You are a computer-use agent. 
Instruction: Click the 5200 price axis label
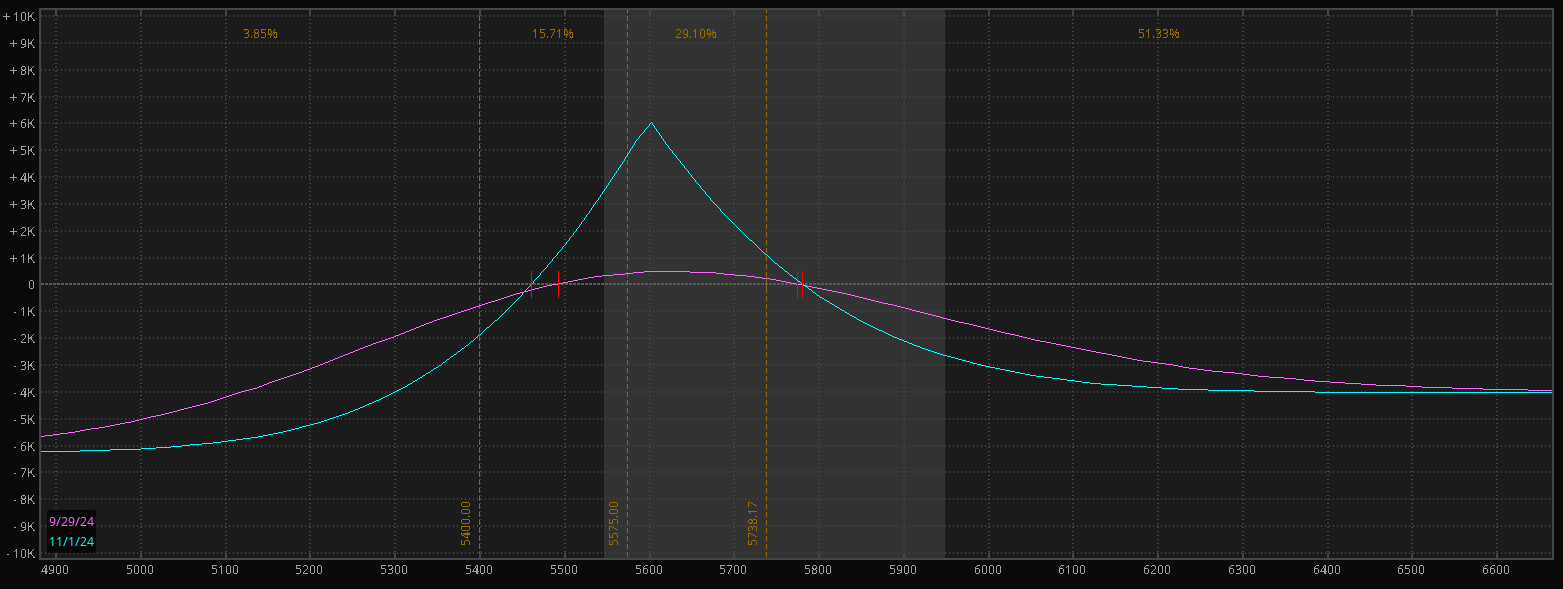pos(310,569)
